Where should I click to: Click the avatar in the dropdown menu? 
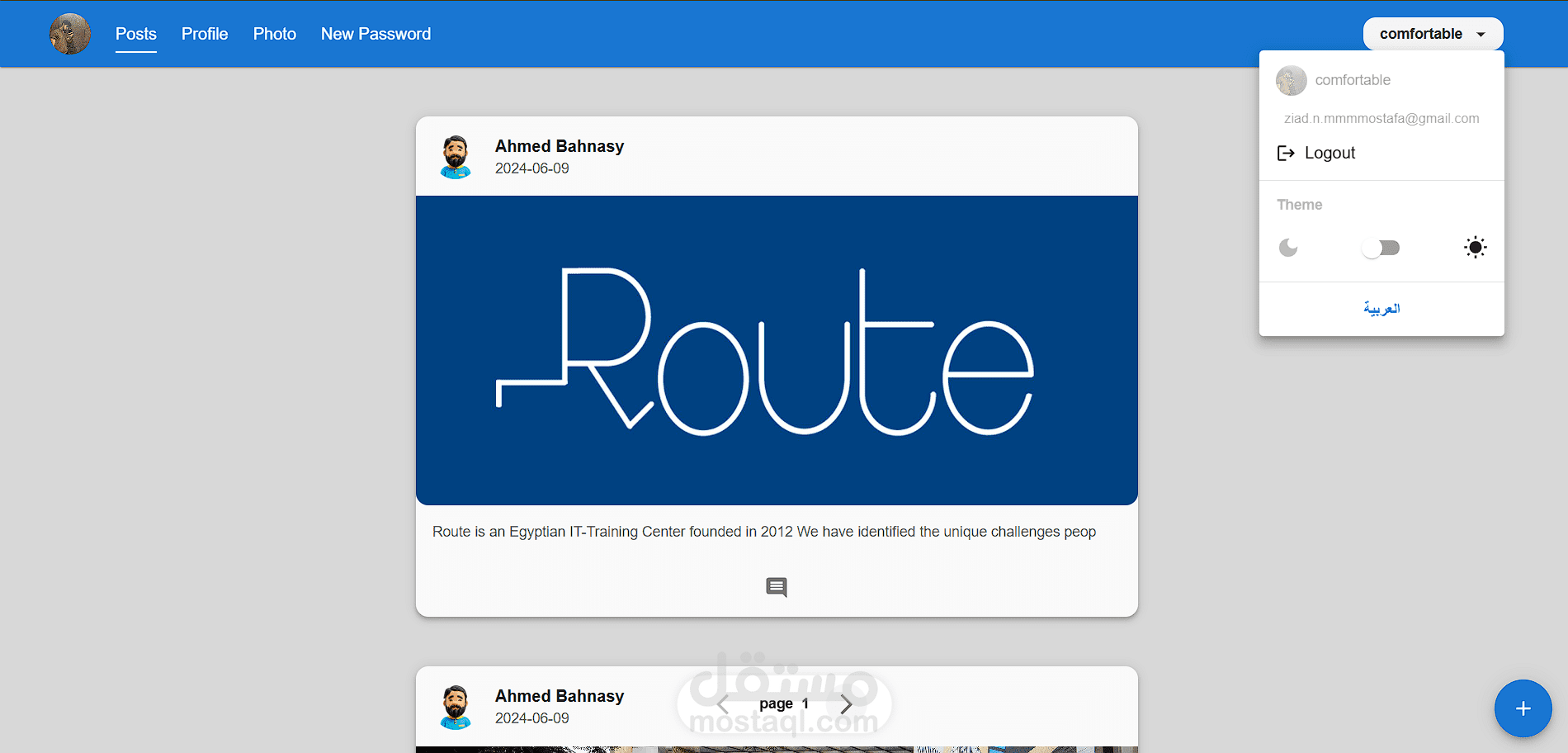click(1292, 81)
